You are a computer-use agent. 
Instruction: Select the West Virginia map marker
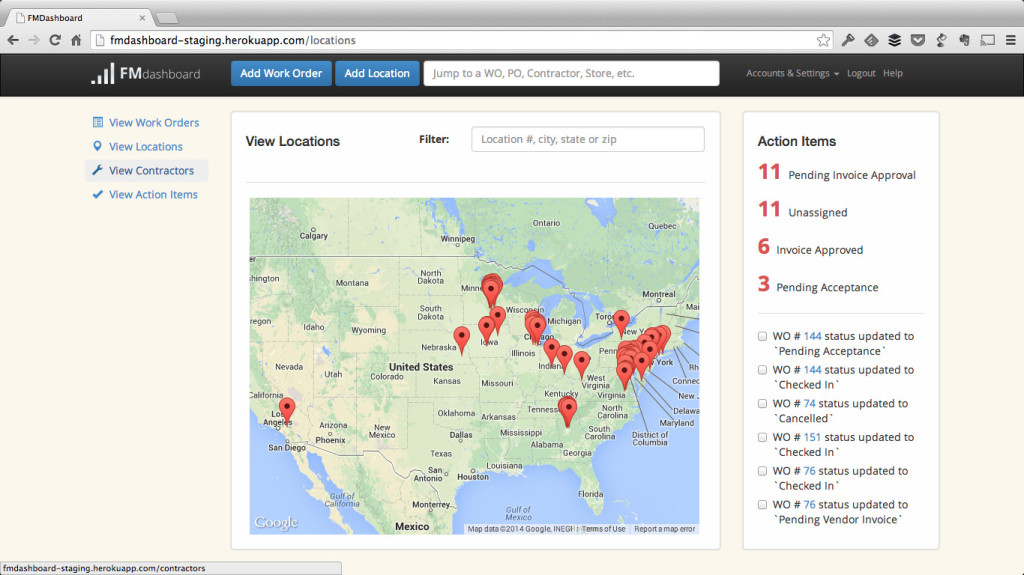581,363
